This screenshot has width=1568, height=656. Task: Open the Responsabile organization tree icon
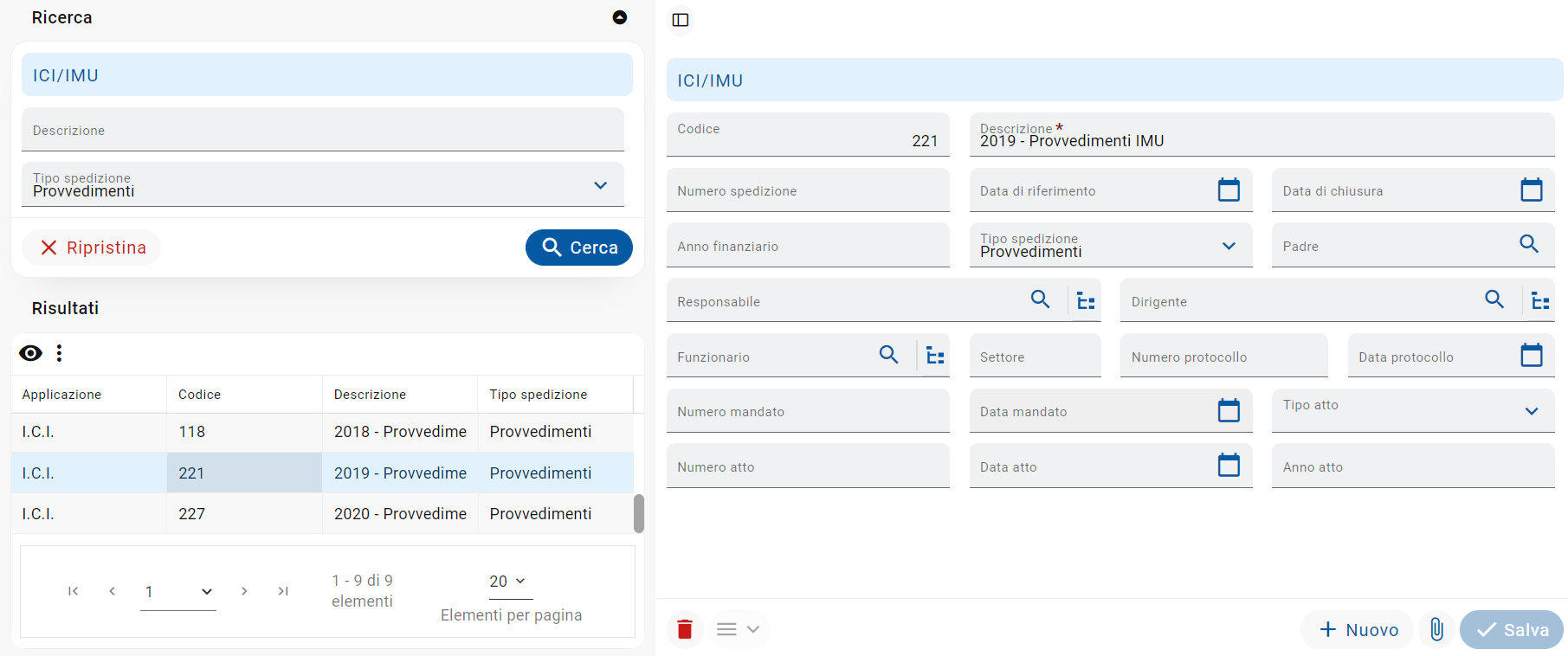(x=1086, y=300)
